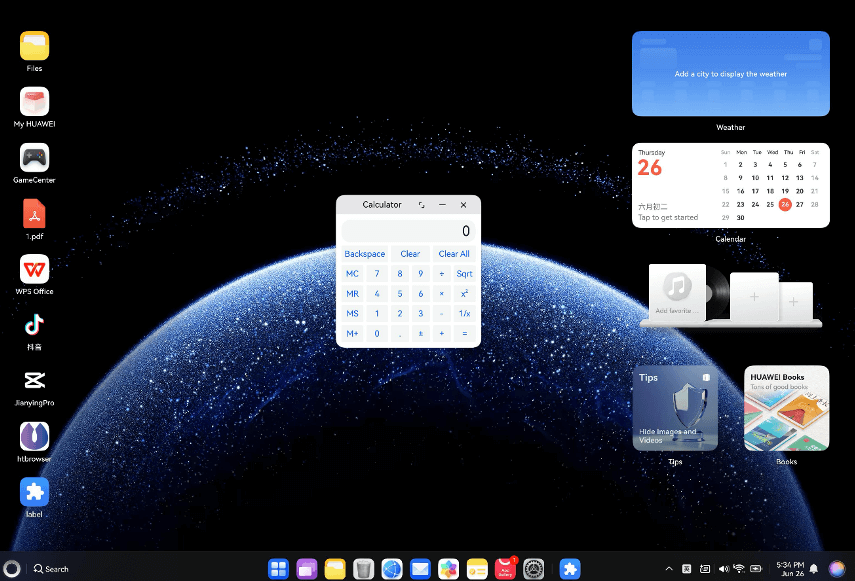Open the notification bell in the taskbar
This screenshot has height=581, width=855.
(x=813, y=568)
